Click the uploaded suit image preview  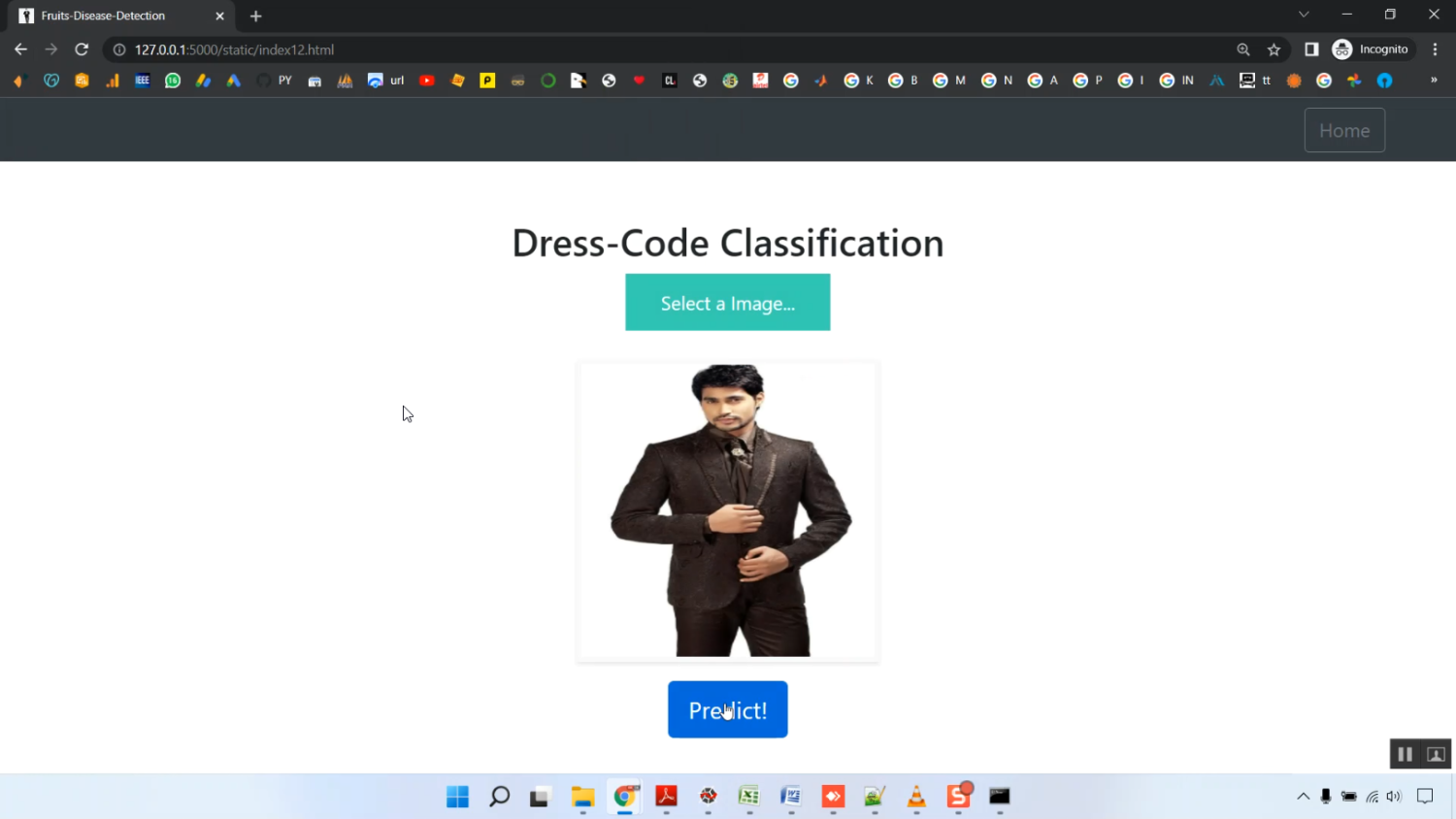tap(728, 511)
